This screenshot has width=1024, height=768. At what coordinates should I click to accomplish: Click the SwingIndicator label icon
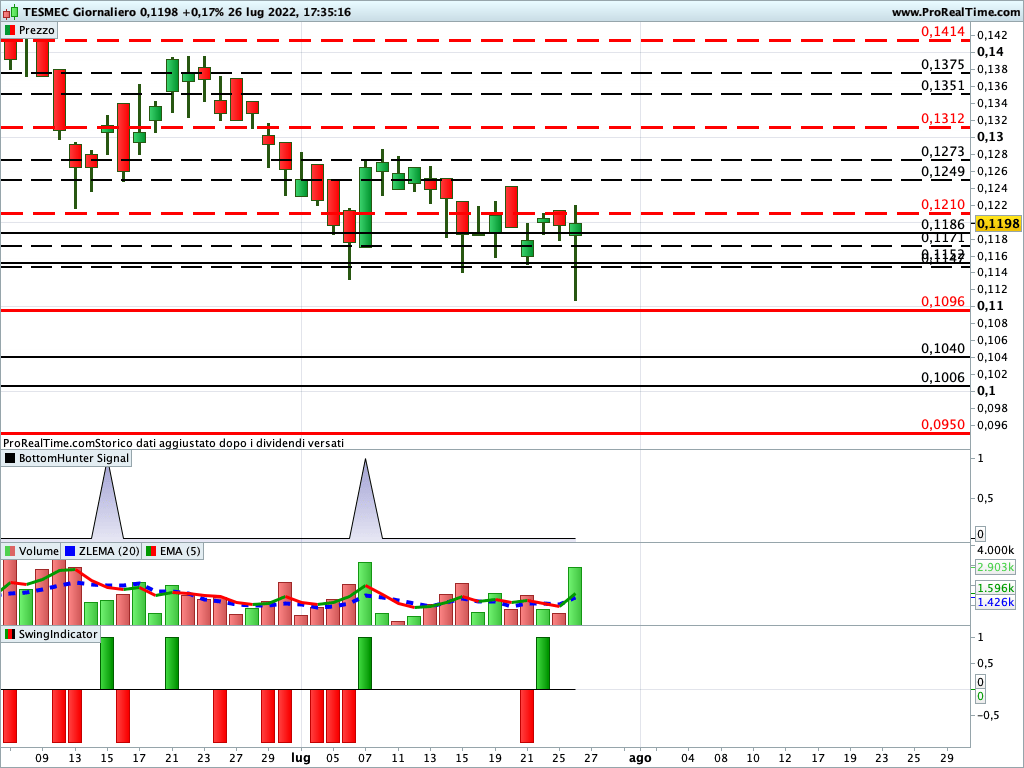tap(10, 634)
